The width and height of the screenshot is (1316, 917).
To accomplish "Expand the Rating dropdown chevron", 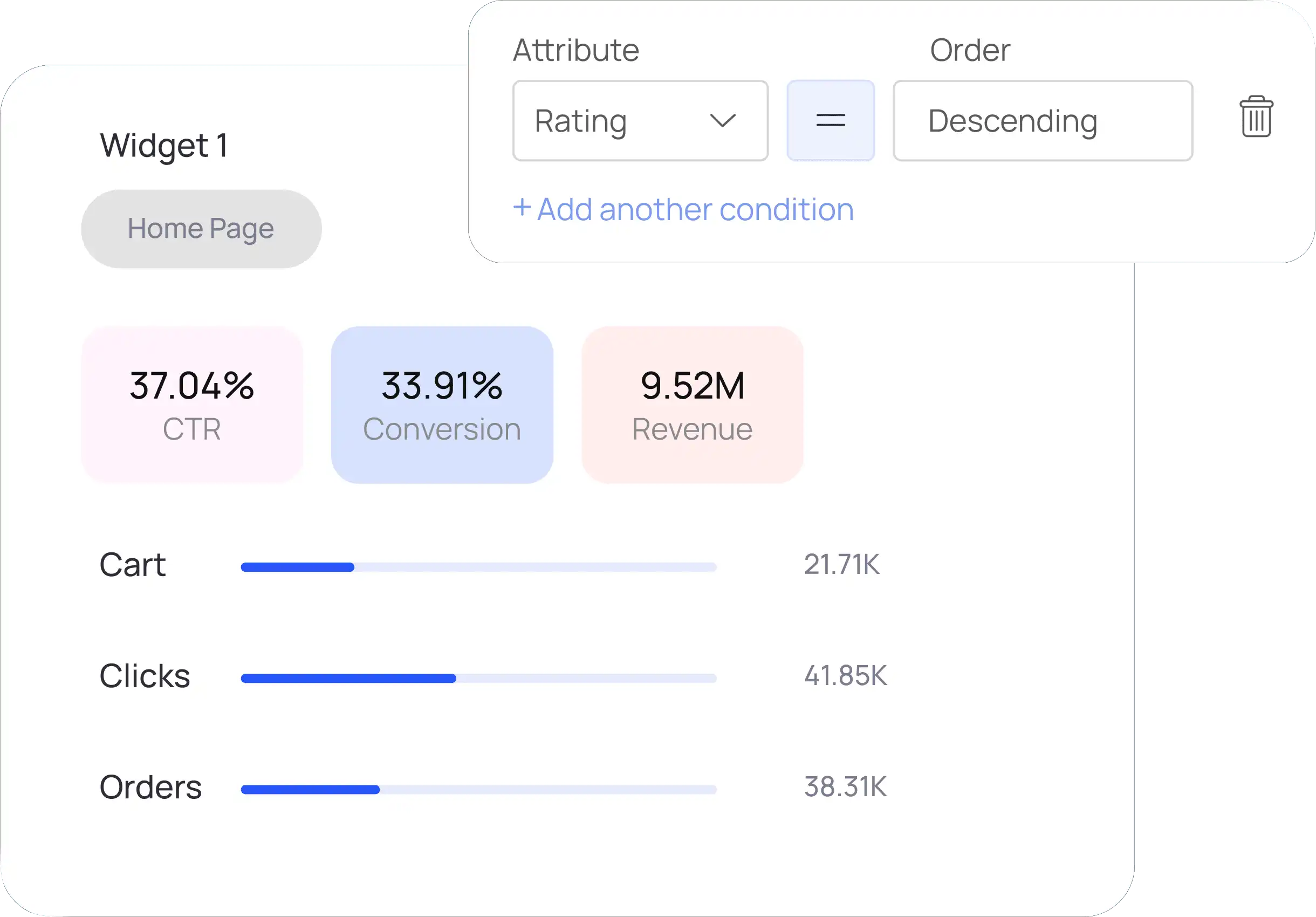I will click(722, 120).
